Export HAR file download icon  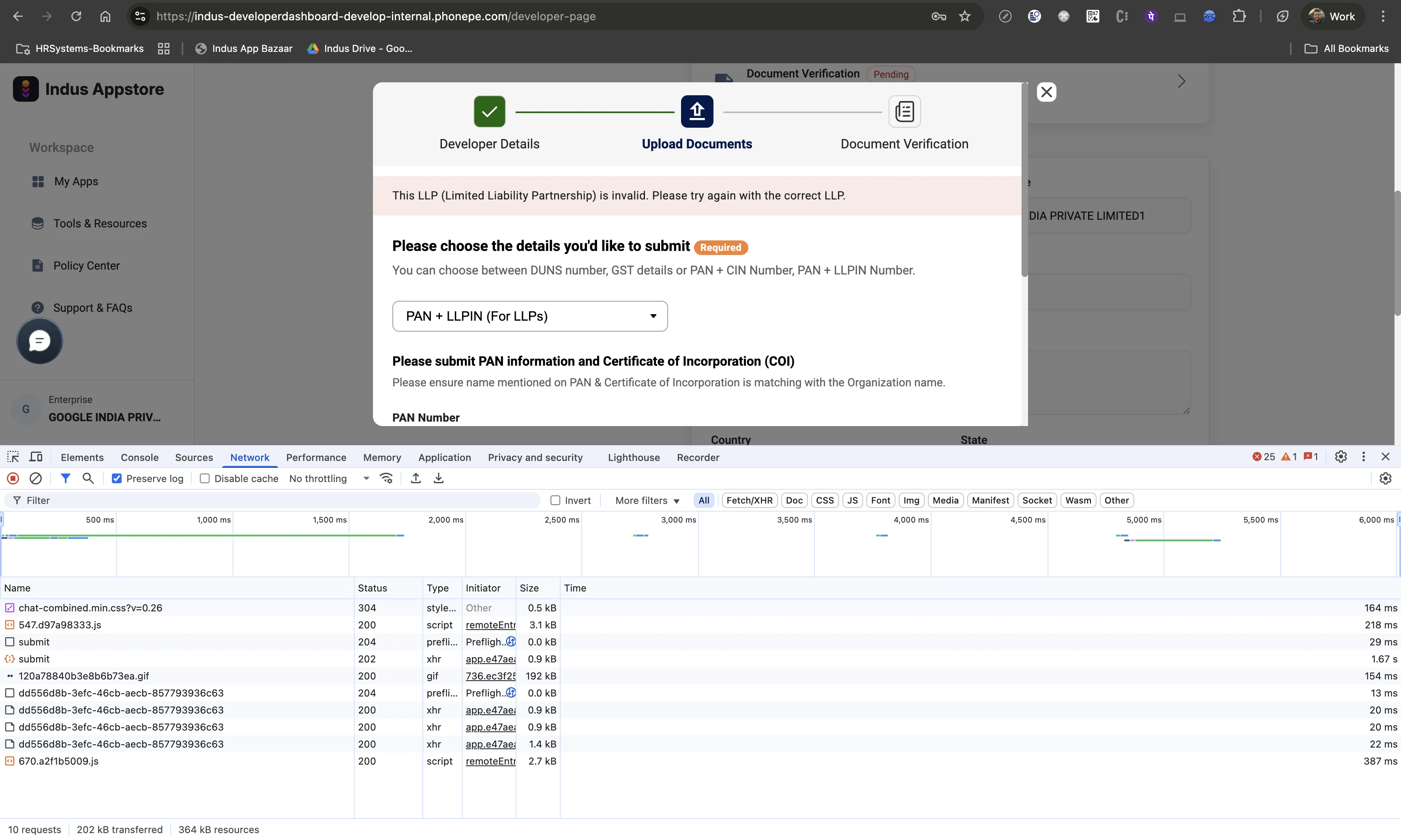439,478
